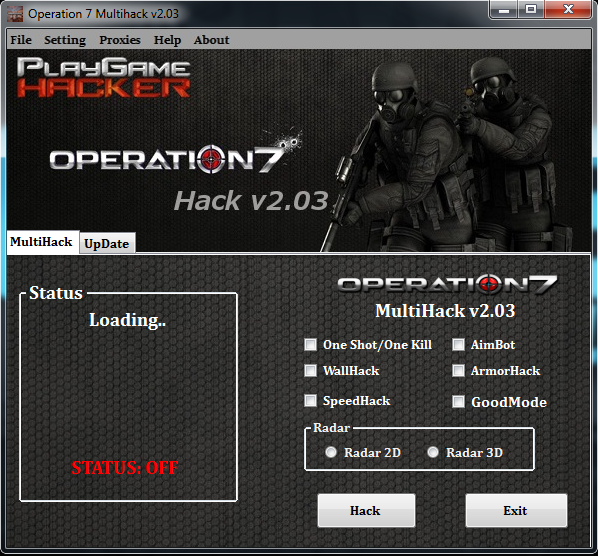This screenshot has width=598, height=556.
Task: Click the Radar group label
Action: point(331,428)
